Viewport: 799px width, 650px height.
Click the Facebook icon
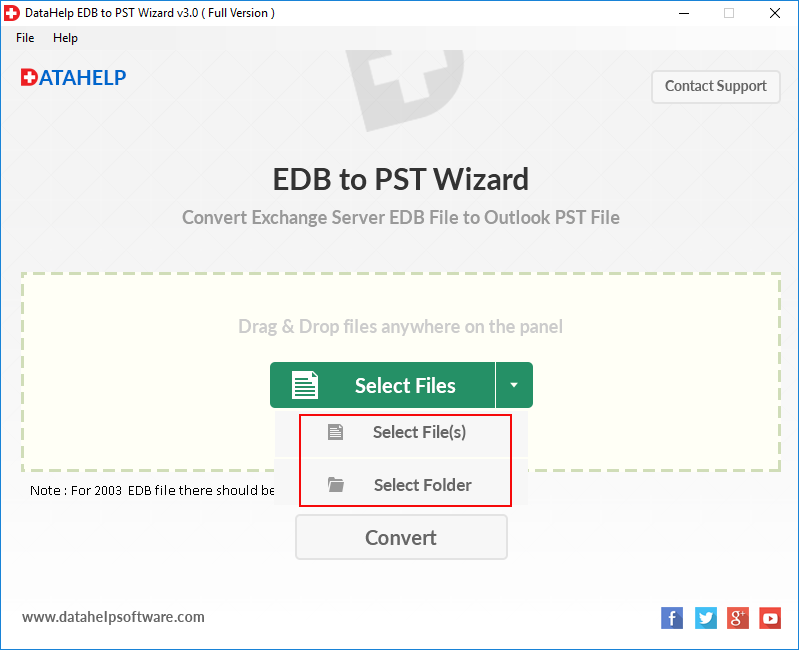672,618
